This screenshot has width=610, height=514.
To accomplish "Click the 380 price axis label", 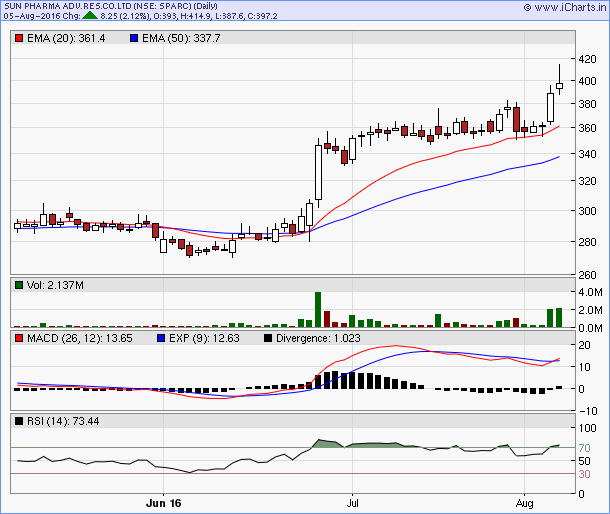I will pos(587,104).
